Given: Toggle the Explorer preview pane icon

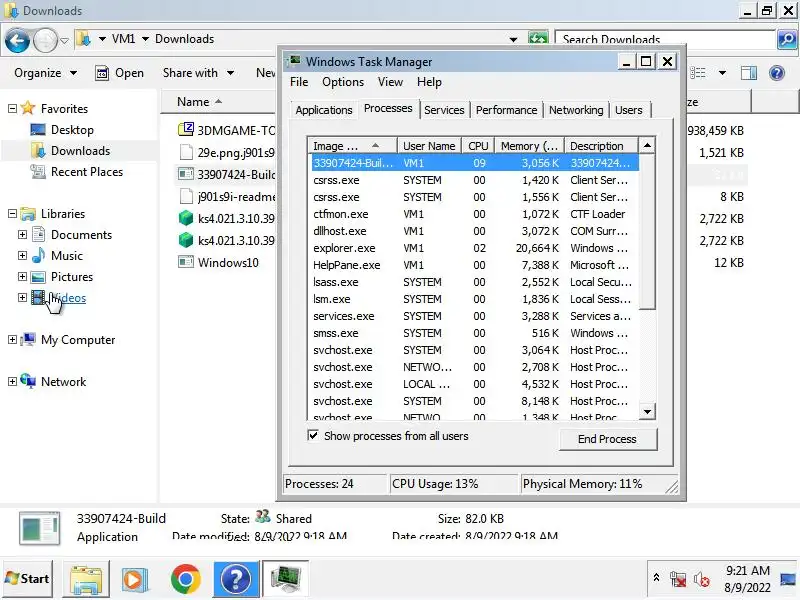Looking at the screenshot, I should [x=748, y=73].
